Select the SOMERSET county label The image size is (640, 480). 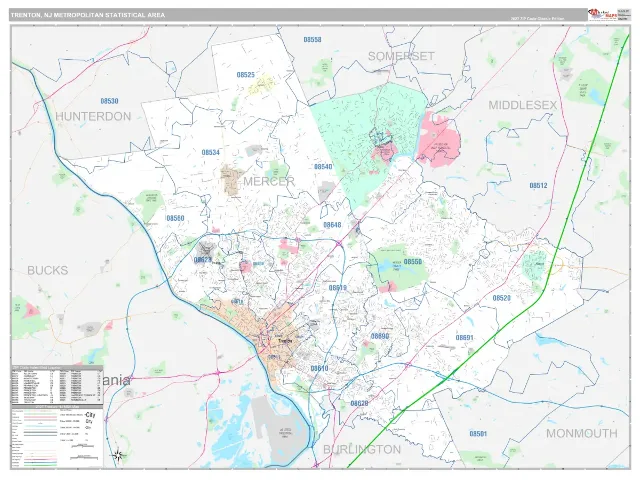tap(401, 56)
